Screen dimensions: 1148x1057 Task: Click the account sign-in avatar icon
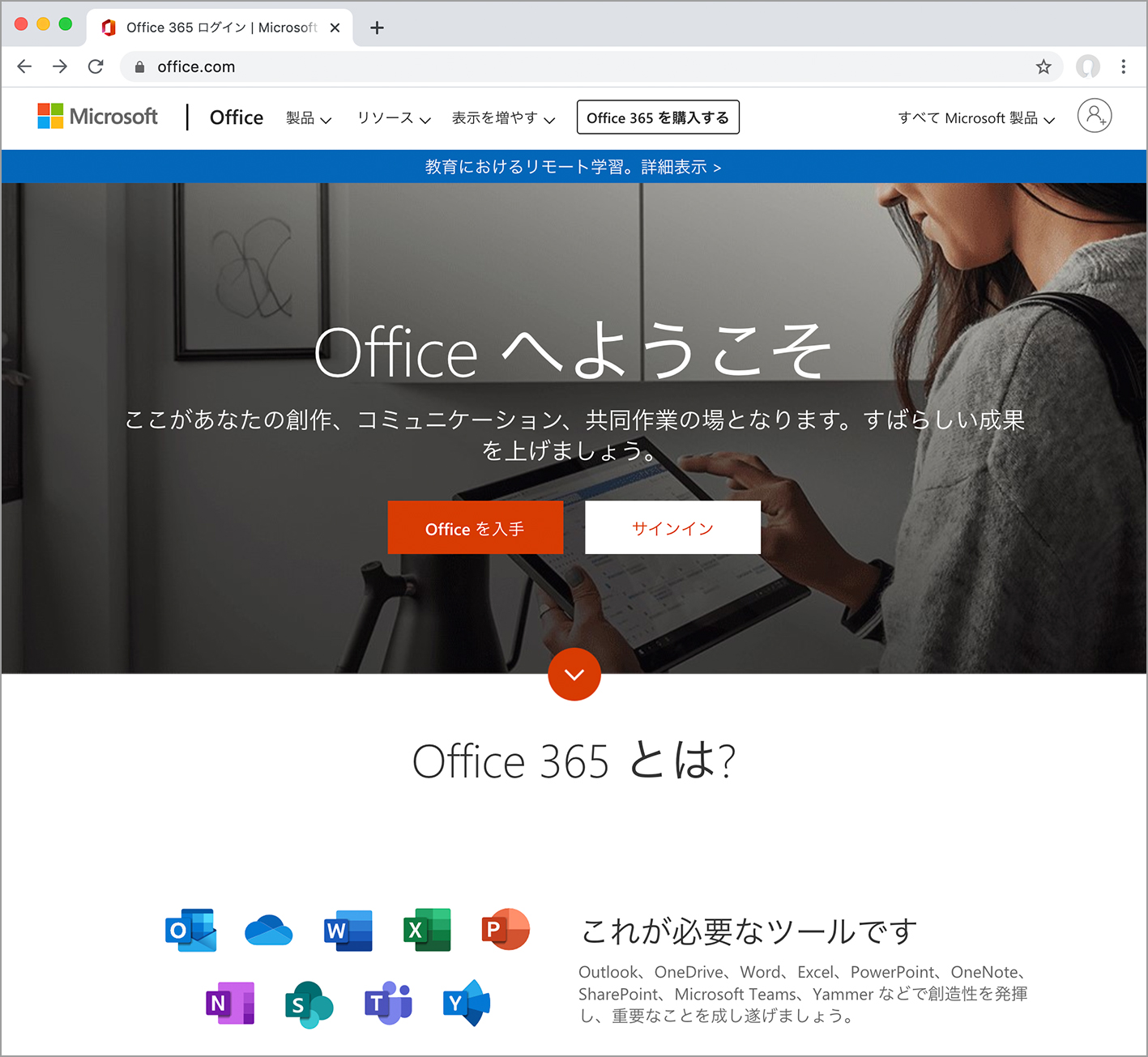(x=1094, y=116)
